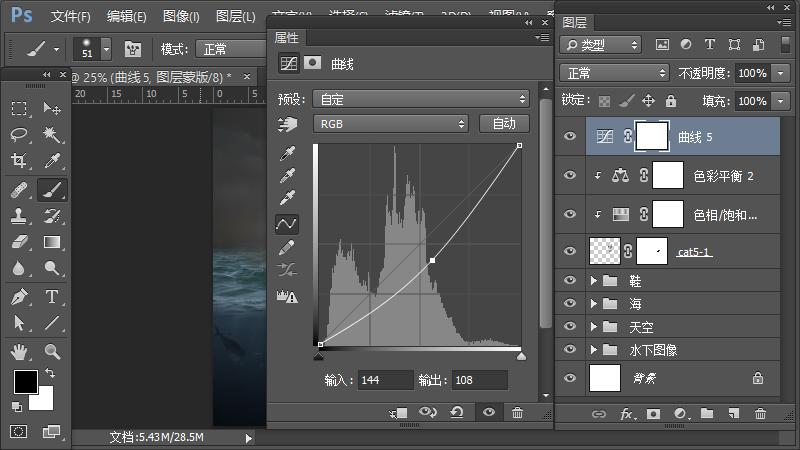
Task: Delete the adjustment layer via trash icon in Properties
Action: tap(517, 412)
